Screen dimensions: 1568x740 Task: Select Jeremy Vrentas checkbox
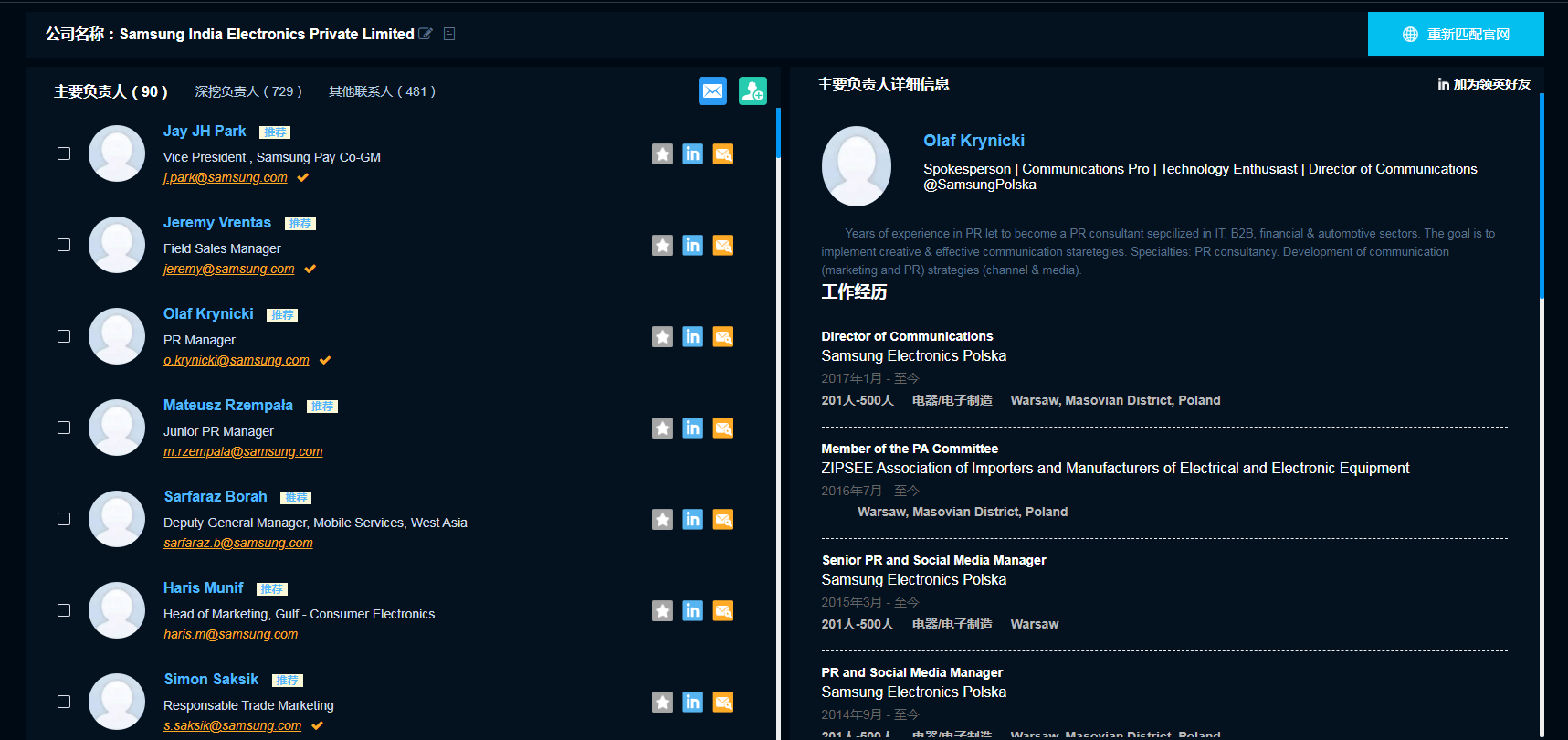pos(64,245)
